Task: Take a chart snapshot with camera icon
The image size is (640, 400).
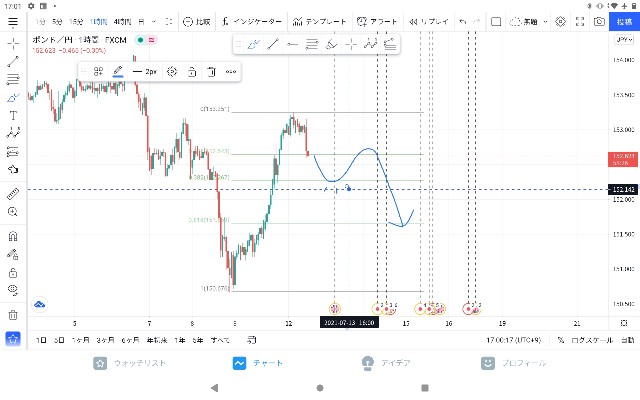Action: (599, 22)
